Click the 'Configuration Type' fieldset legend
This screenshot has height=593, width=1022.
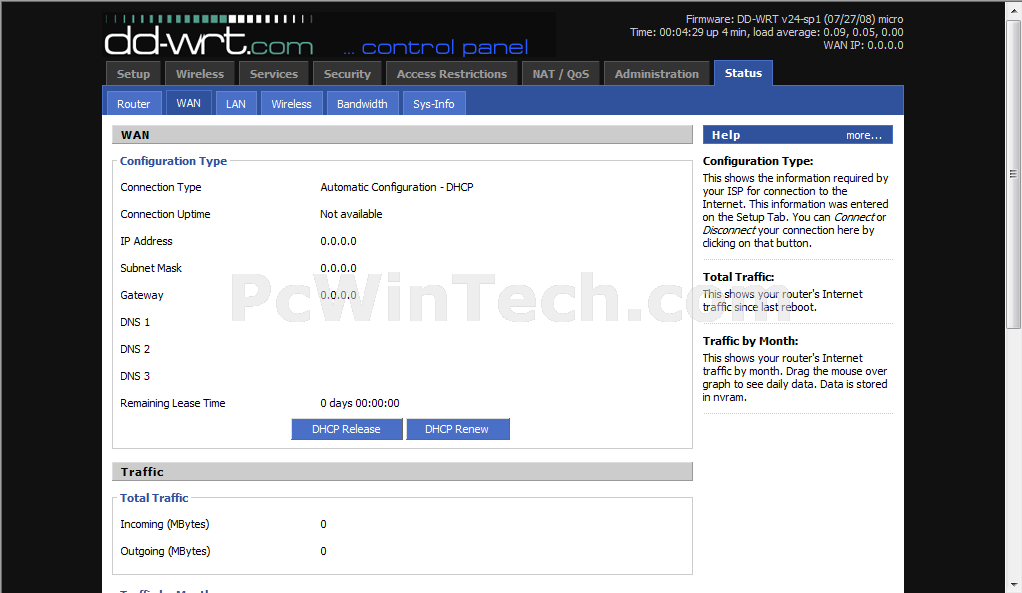tap(173, 161)
